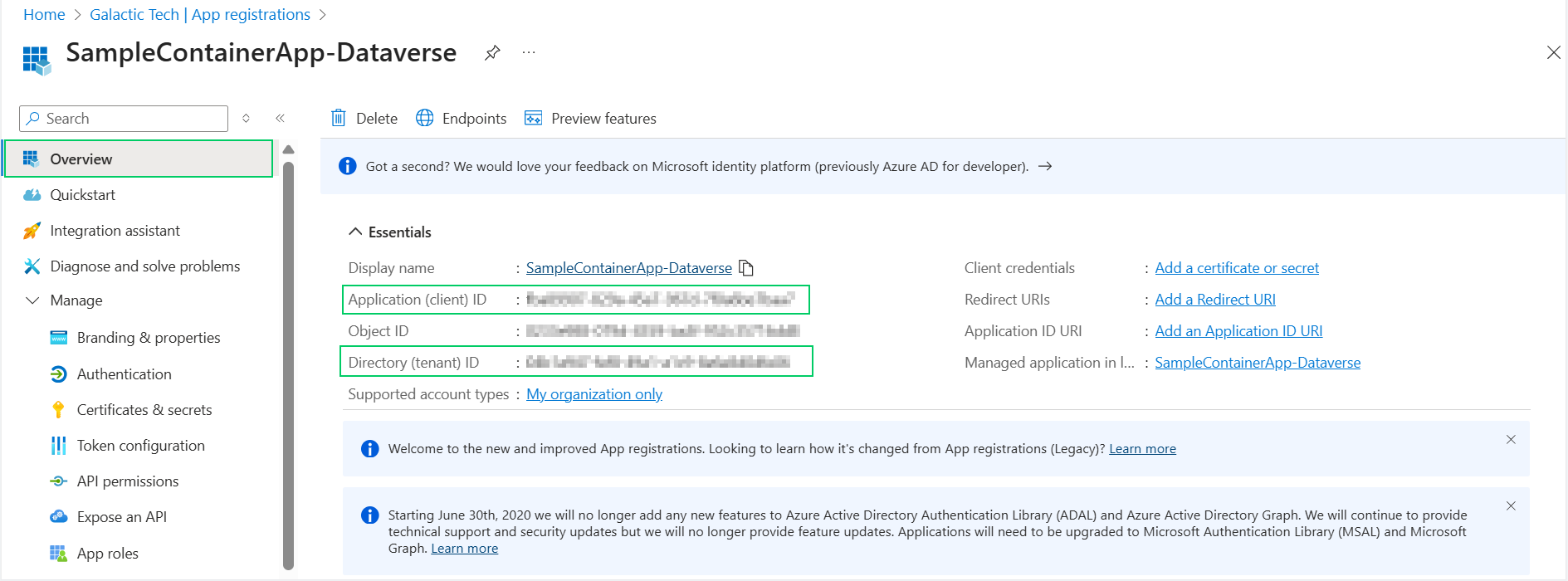1568x581 pixels.
Task: Dismiss the ADAL deprecation notice
Action: (x=1511, y=506)
